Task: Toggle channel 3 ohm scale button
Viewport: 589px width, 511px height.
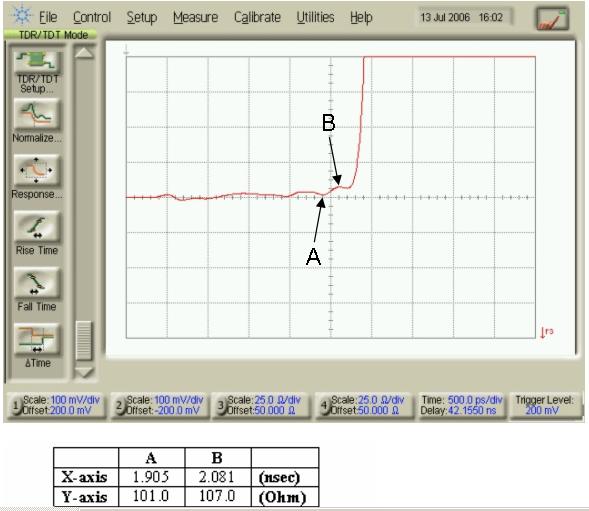Action: [261, 405]
